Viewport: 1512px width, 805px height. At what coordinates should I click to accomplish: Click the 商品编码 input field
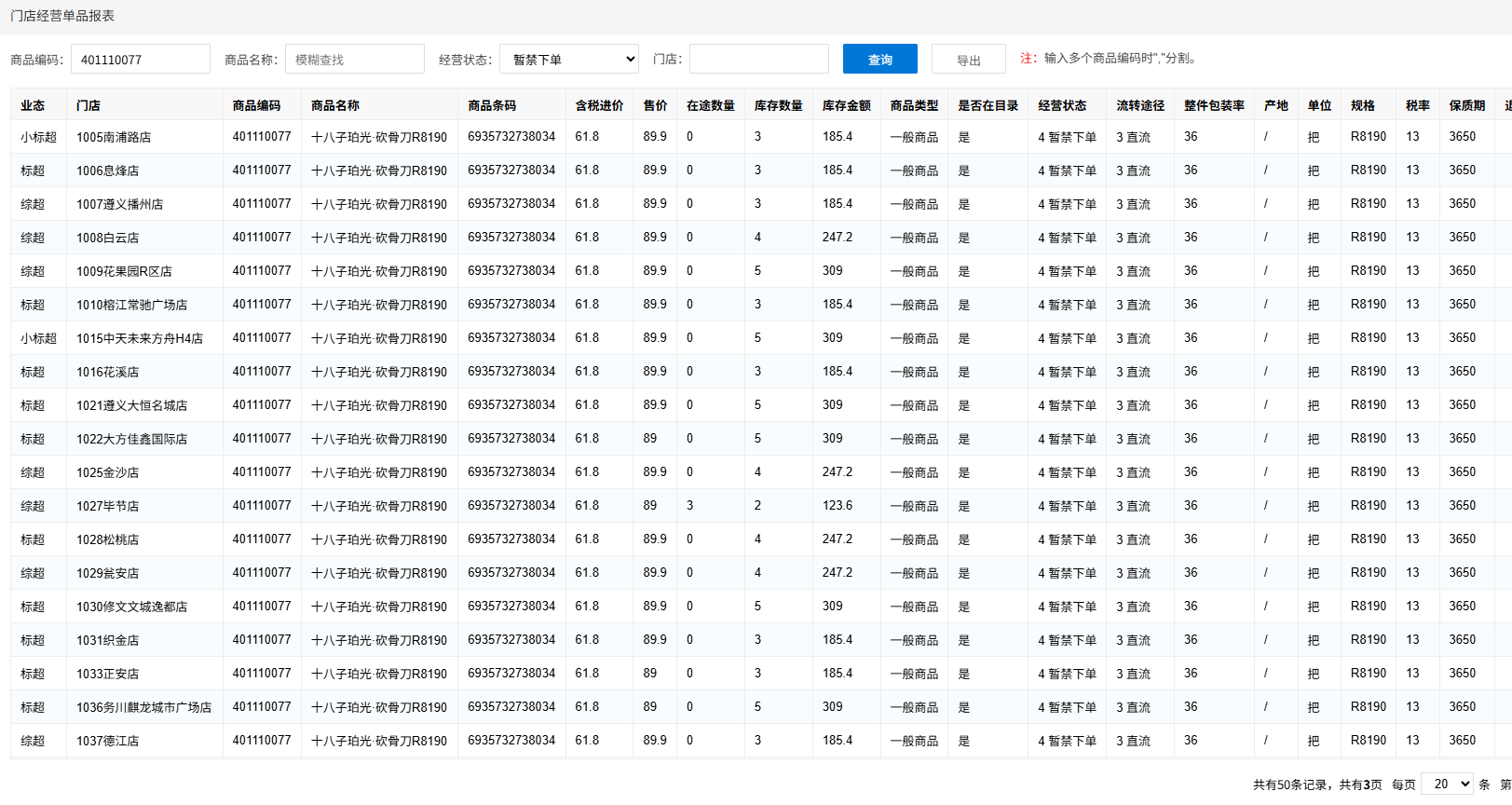click(x=140, y=59)
